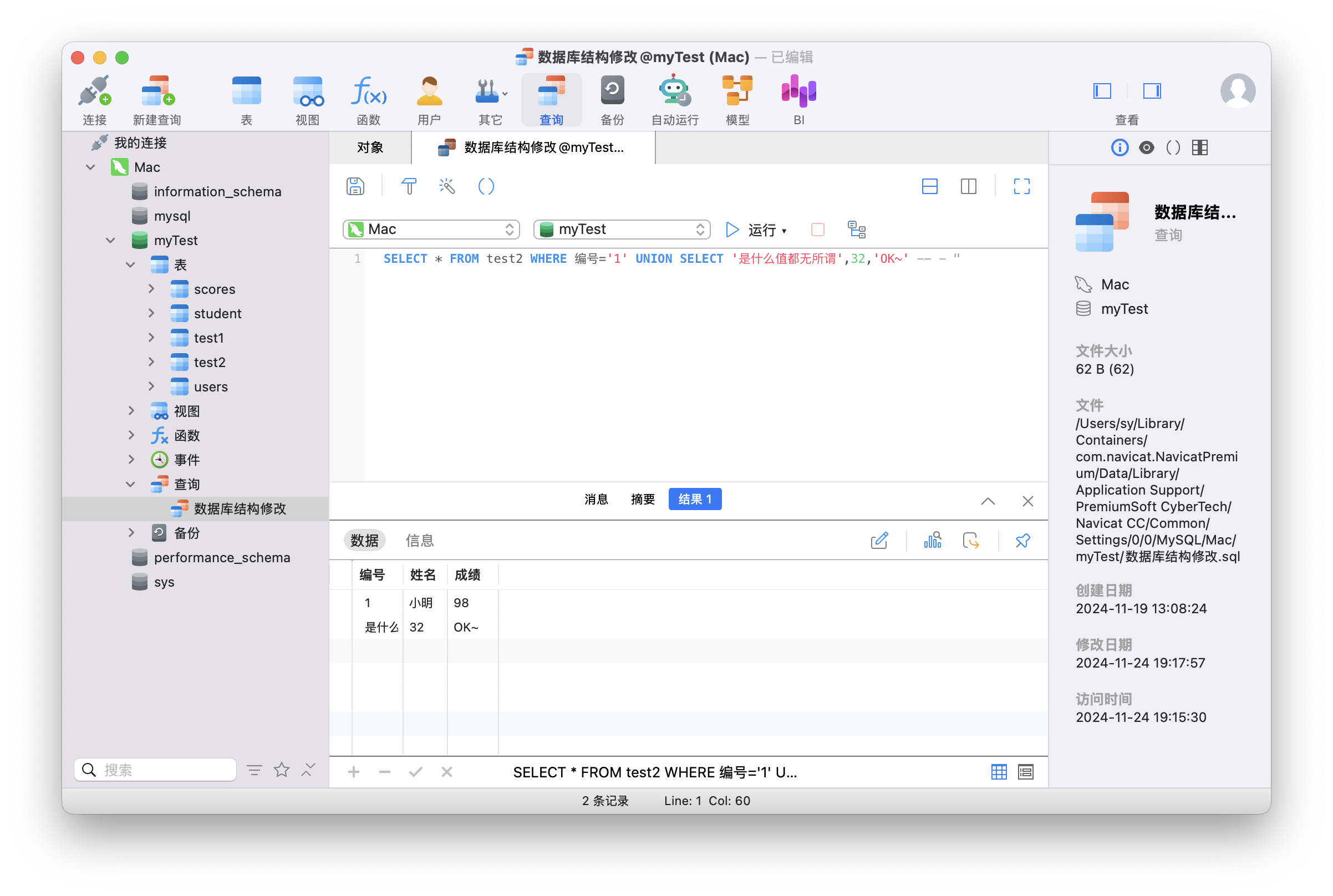This screenshot has height=896, width=1333.
Task: Click the code snippet parentheses icon
Action: pos(486,186)
